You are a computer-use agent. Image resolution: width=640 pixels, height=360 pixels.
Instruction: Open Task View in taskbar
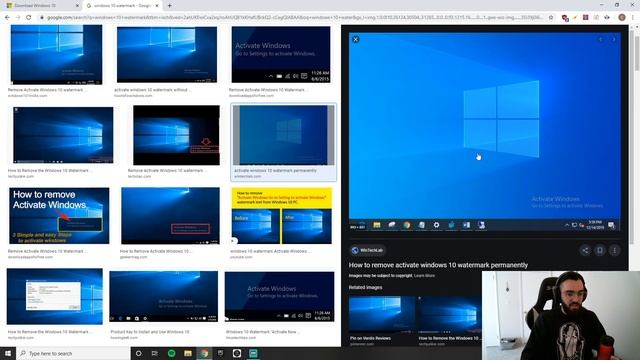pyautogui.click(x=155, y=353)
